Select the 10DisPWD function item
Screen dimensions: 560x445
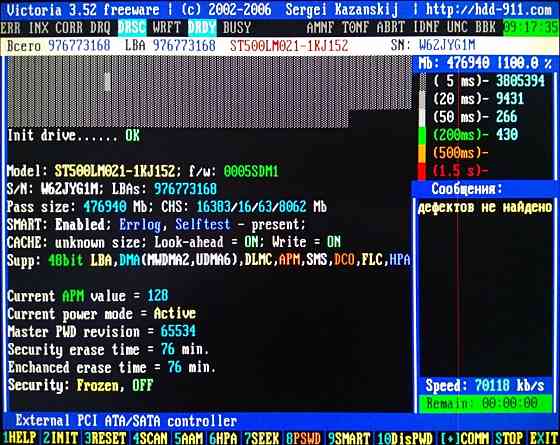click(405, 438)
